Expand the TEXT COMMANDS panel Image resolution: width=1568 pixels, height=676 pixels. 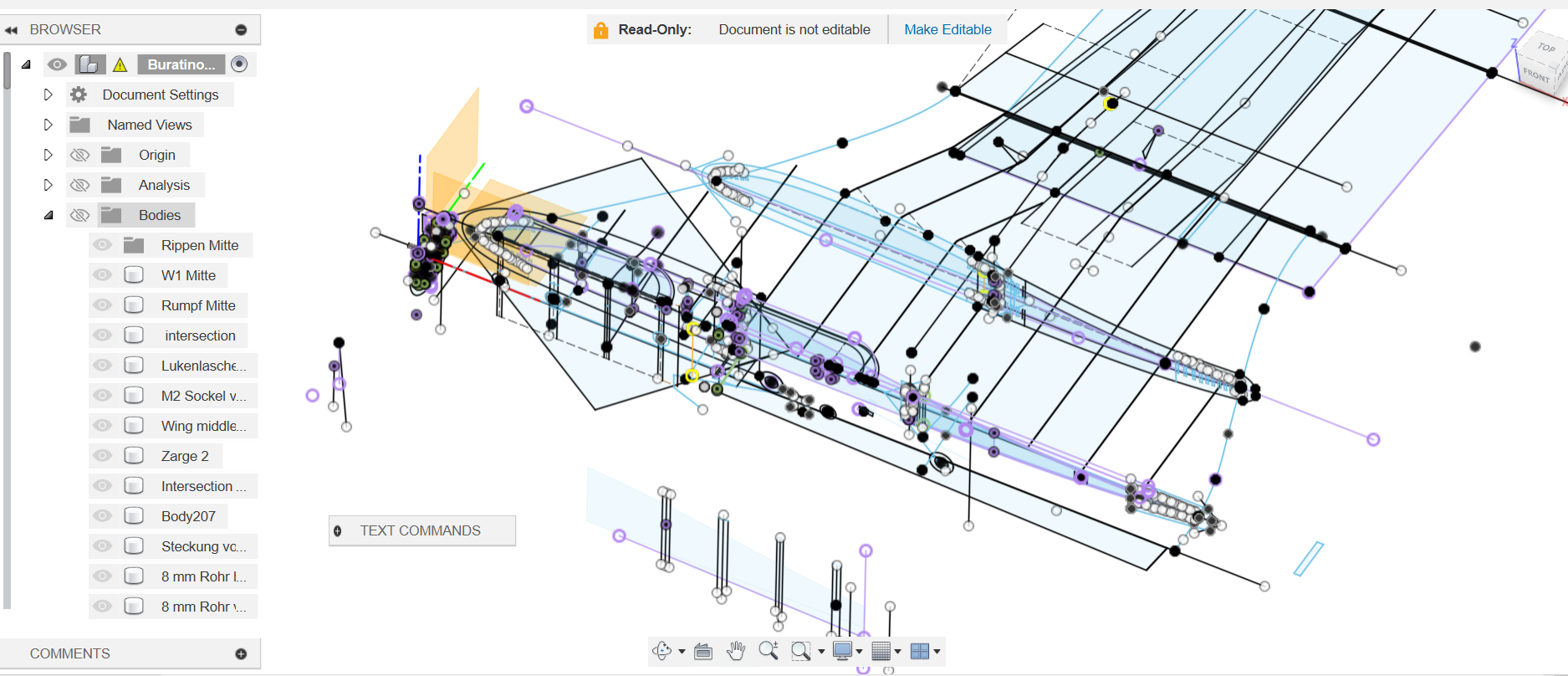338,530
